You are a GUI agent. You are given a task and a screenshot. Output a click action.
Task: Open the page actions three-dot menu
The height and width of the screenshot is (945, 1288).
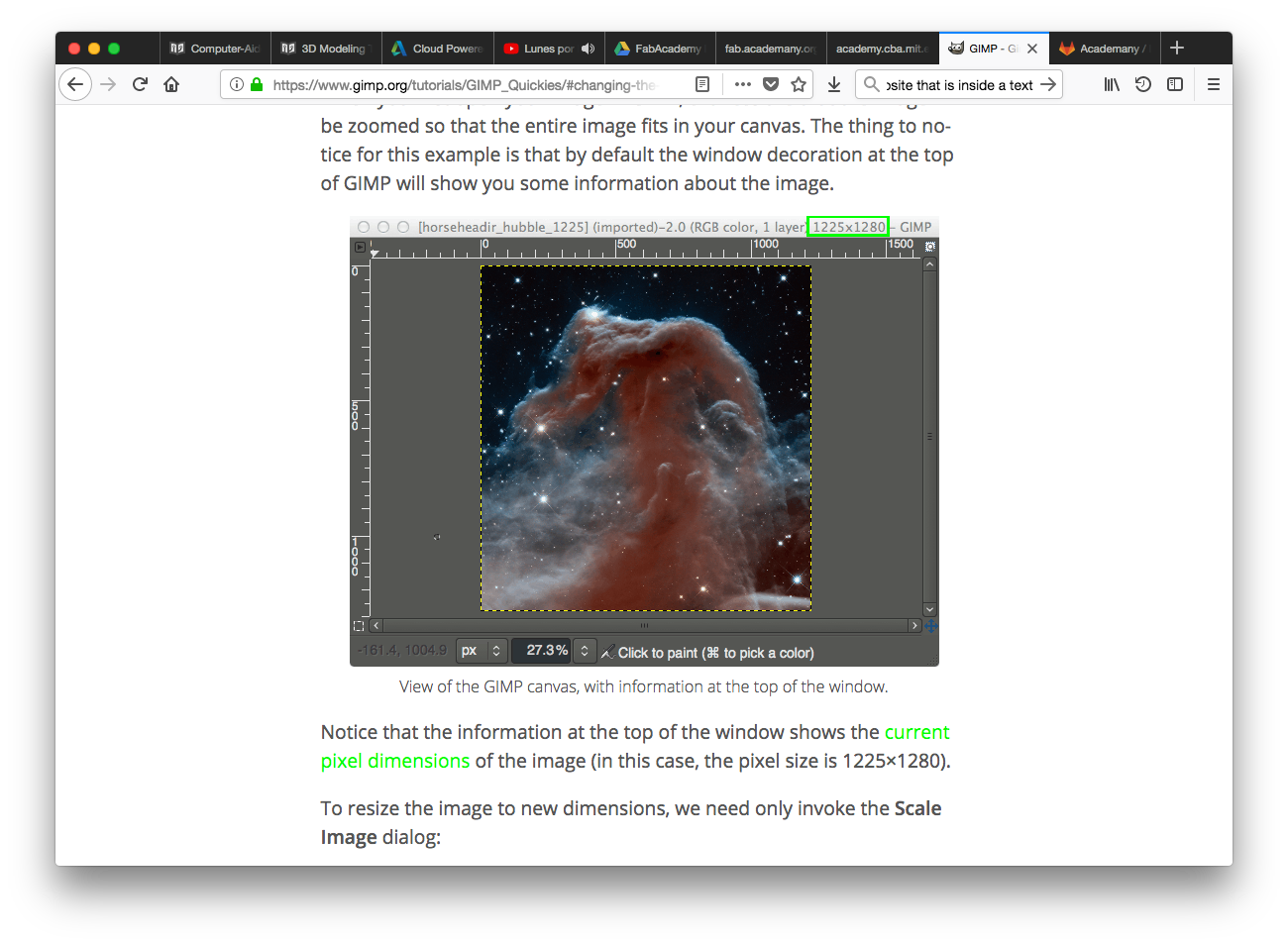coord(743,84)
